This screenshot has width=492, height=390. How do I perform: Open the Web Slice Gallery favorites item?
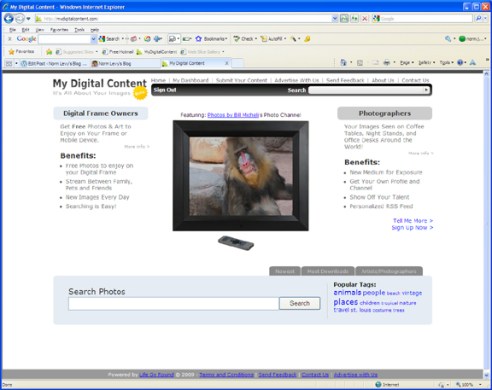click(202, 52)
